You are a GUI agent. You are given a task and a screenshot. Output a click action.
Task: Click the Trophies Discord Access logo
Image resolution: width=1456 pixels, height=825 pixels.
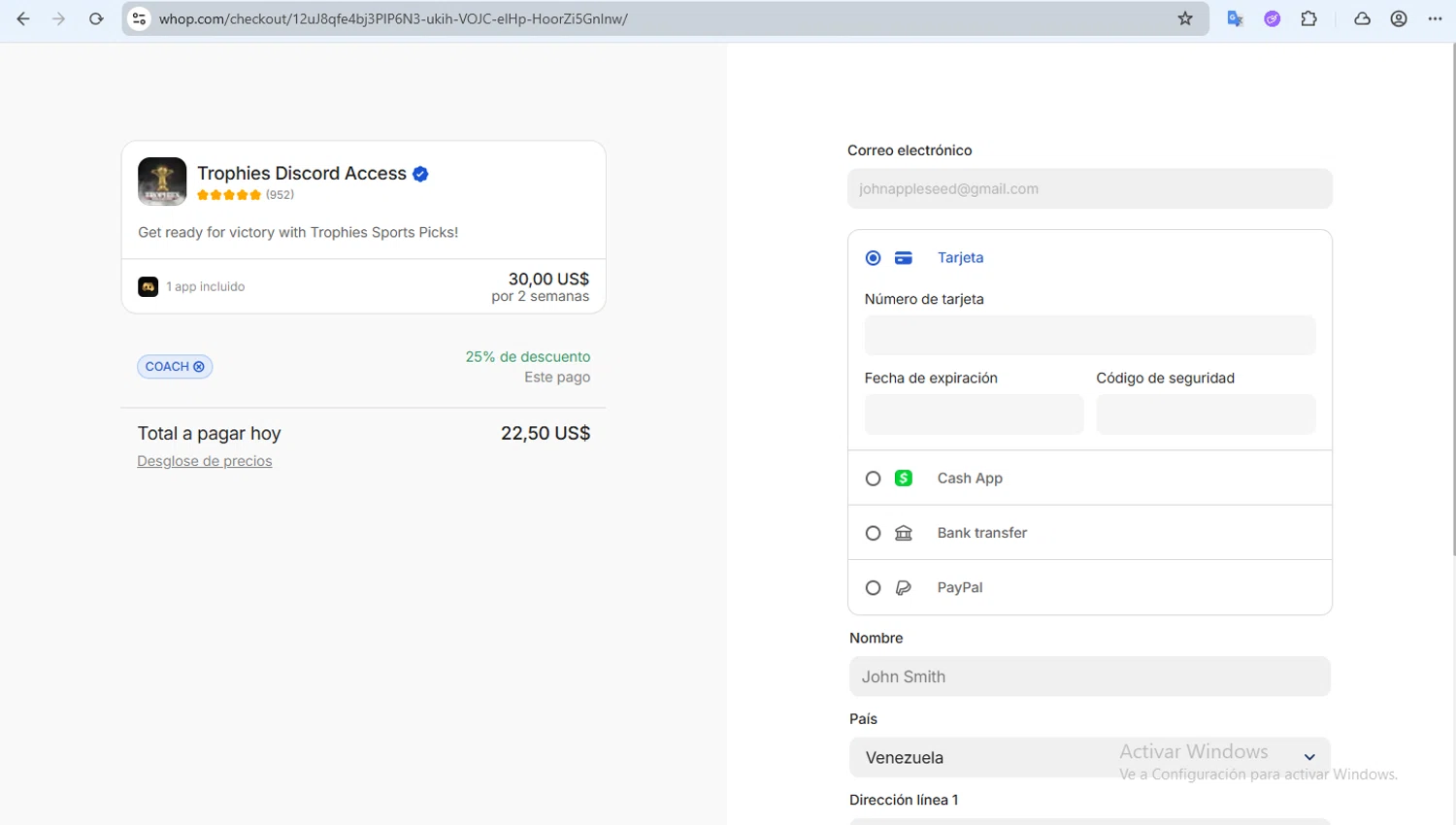coord(162,181)
